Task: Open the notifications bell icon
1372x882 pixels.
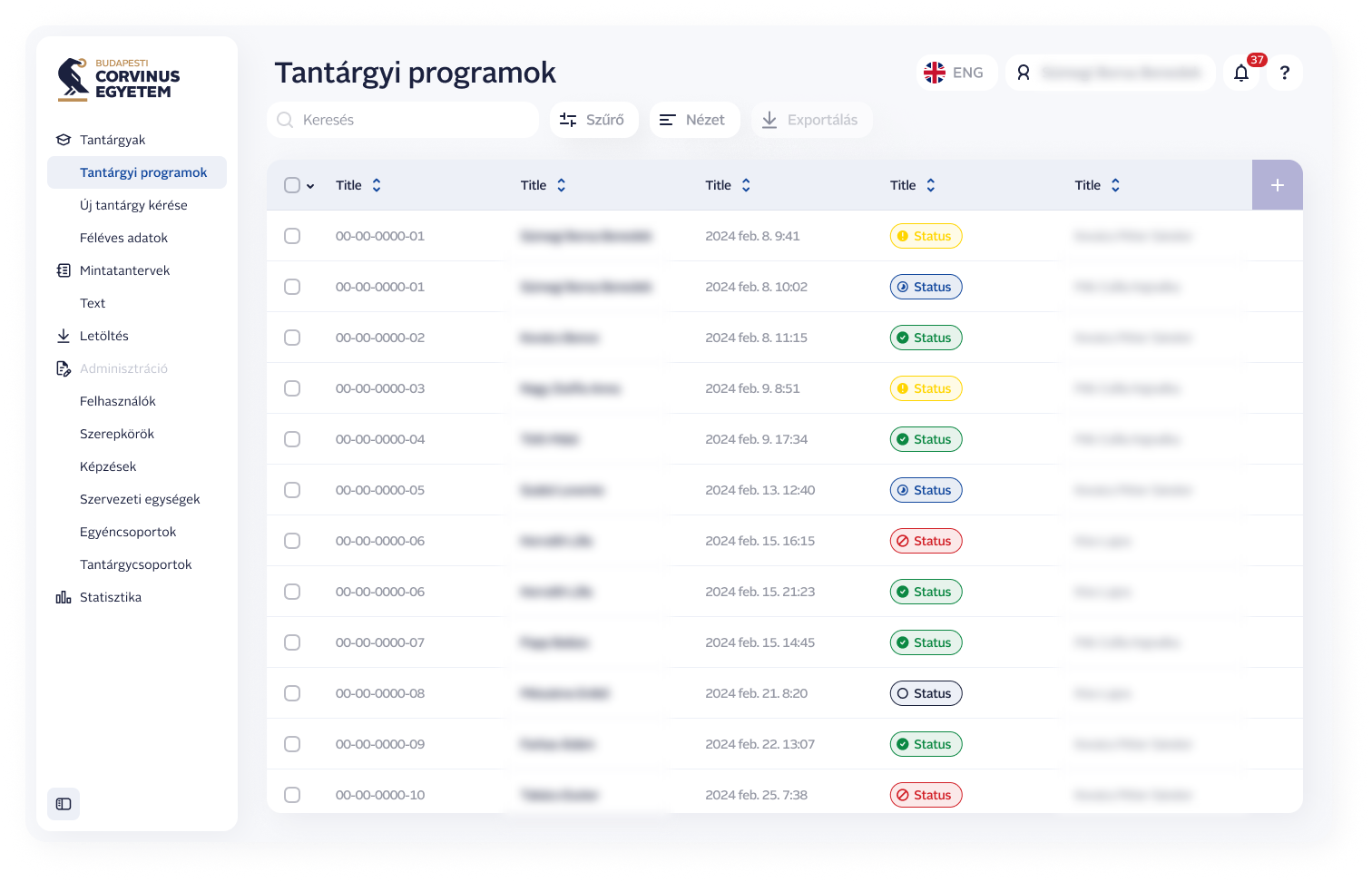Action: point(1241,73)
